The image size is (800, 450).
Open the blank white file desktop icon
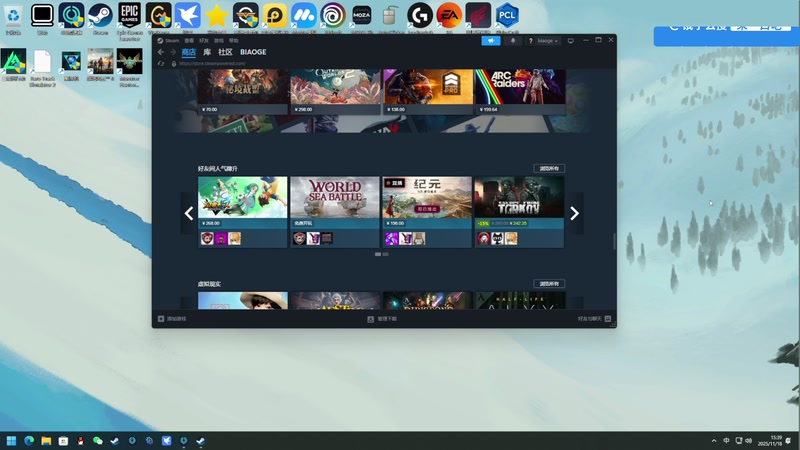click(42, 68)
